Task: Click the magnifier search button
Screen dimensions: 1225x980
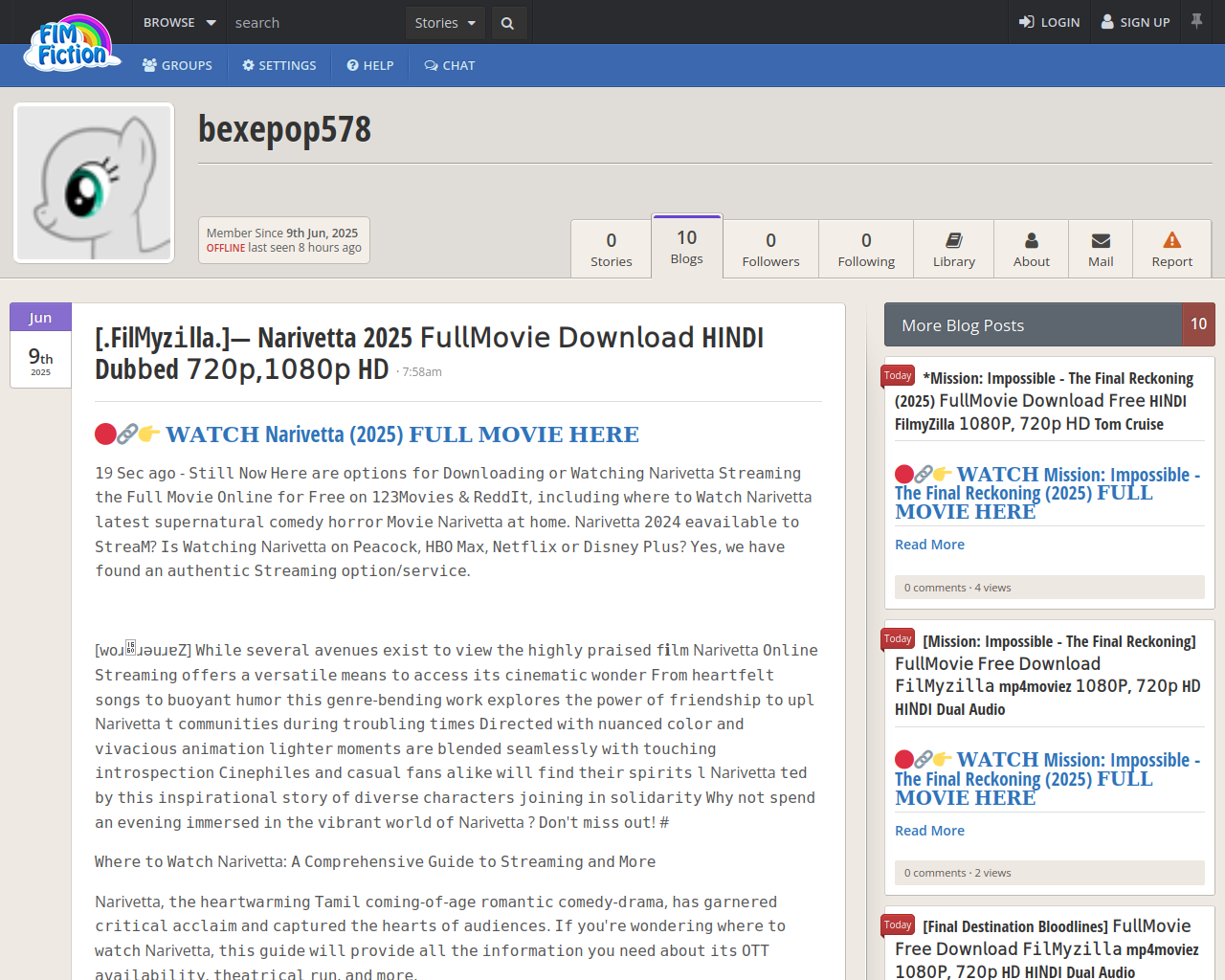Action: 508,23
